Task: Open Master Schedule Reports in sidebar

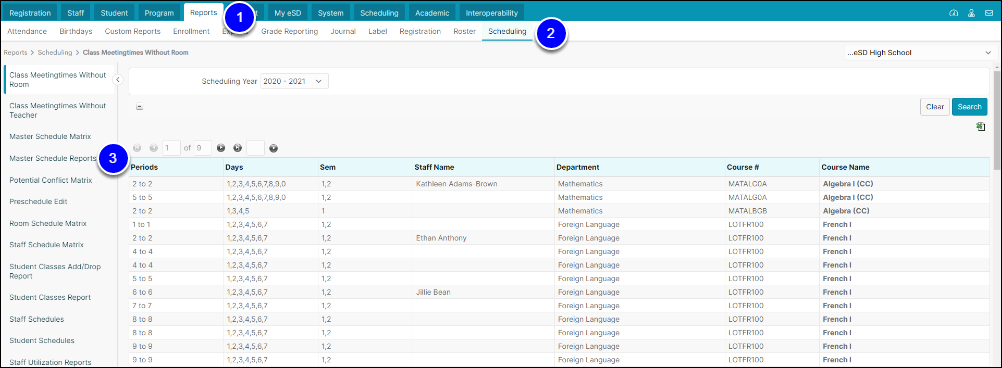Action: 53,158
